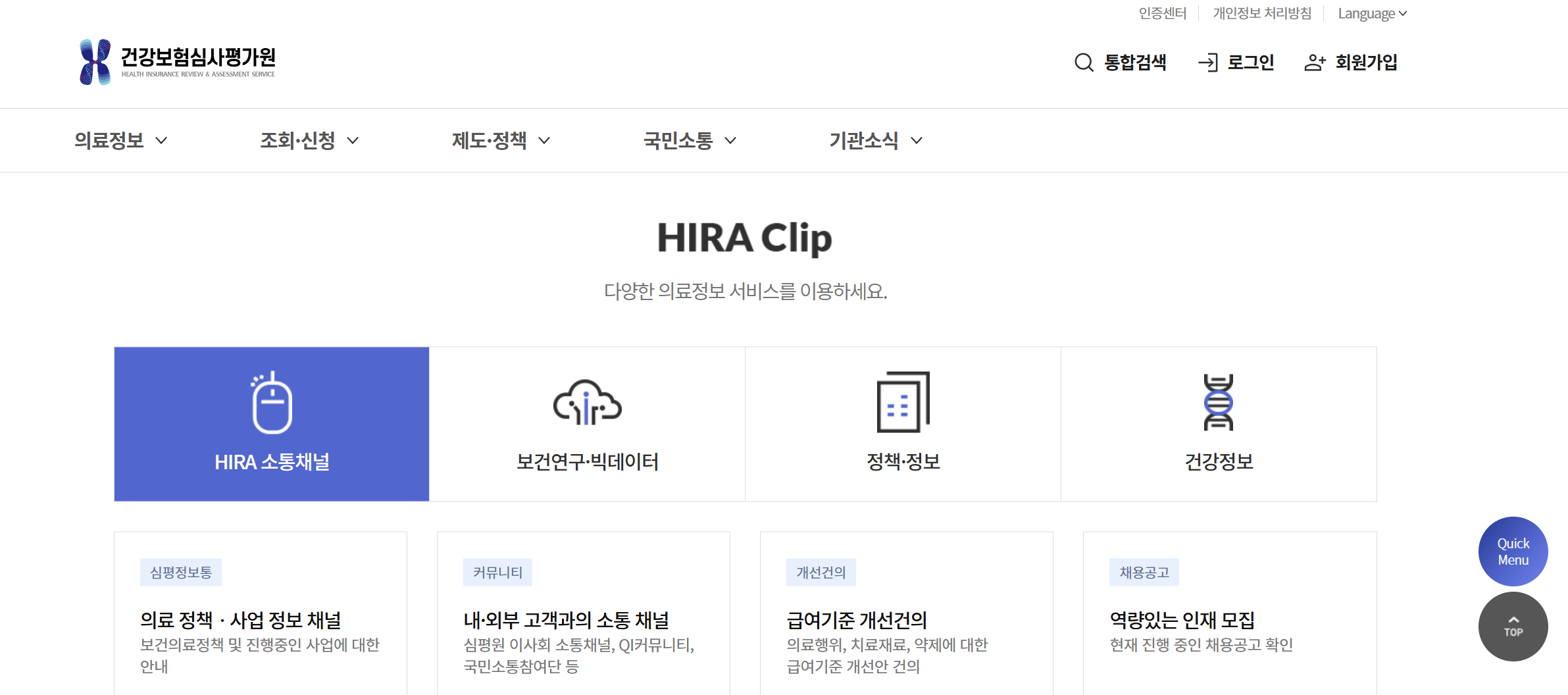Click the HIRA logo emblem
The image size is (1568, 695).
(95, 62)
